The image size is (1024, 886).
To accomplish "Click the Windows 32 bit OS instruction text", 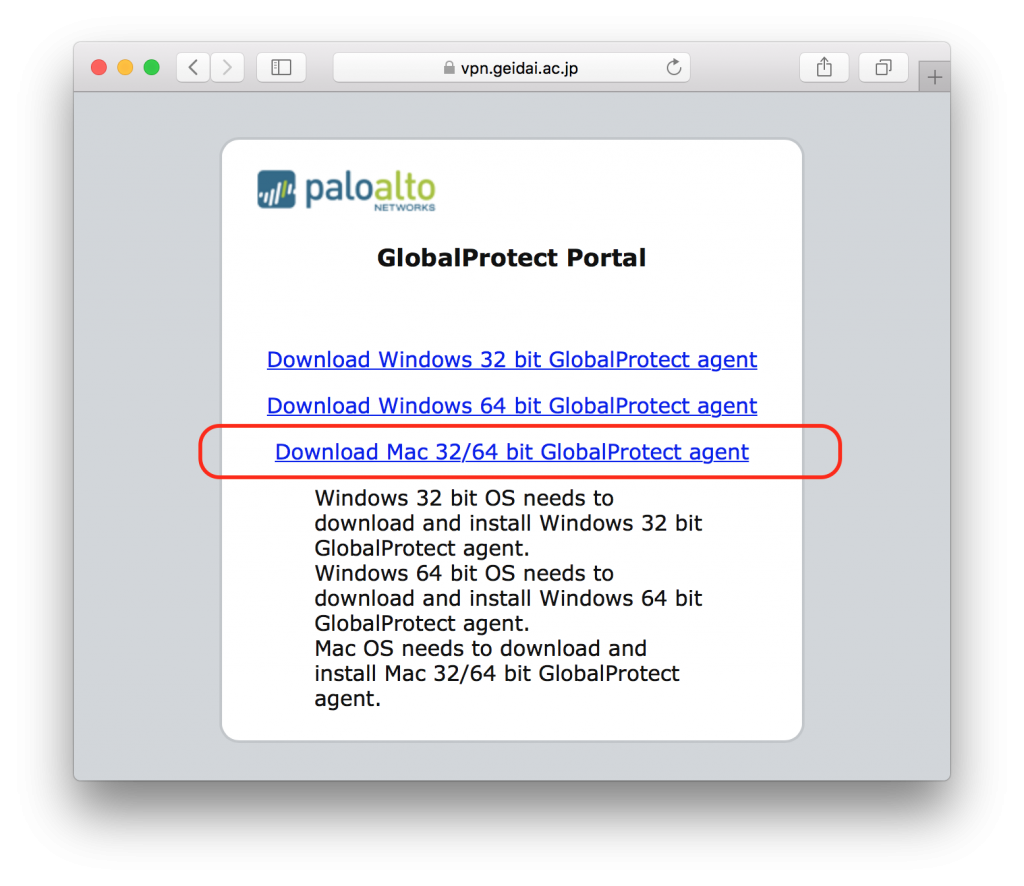I will click(x=508, y=523).
